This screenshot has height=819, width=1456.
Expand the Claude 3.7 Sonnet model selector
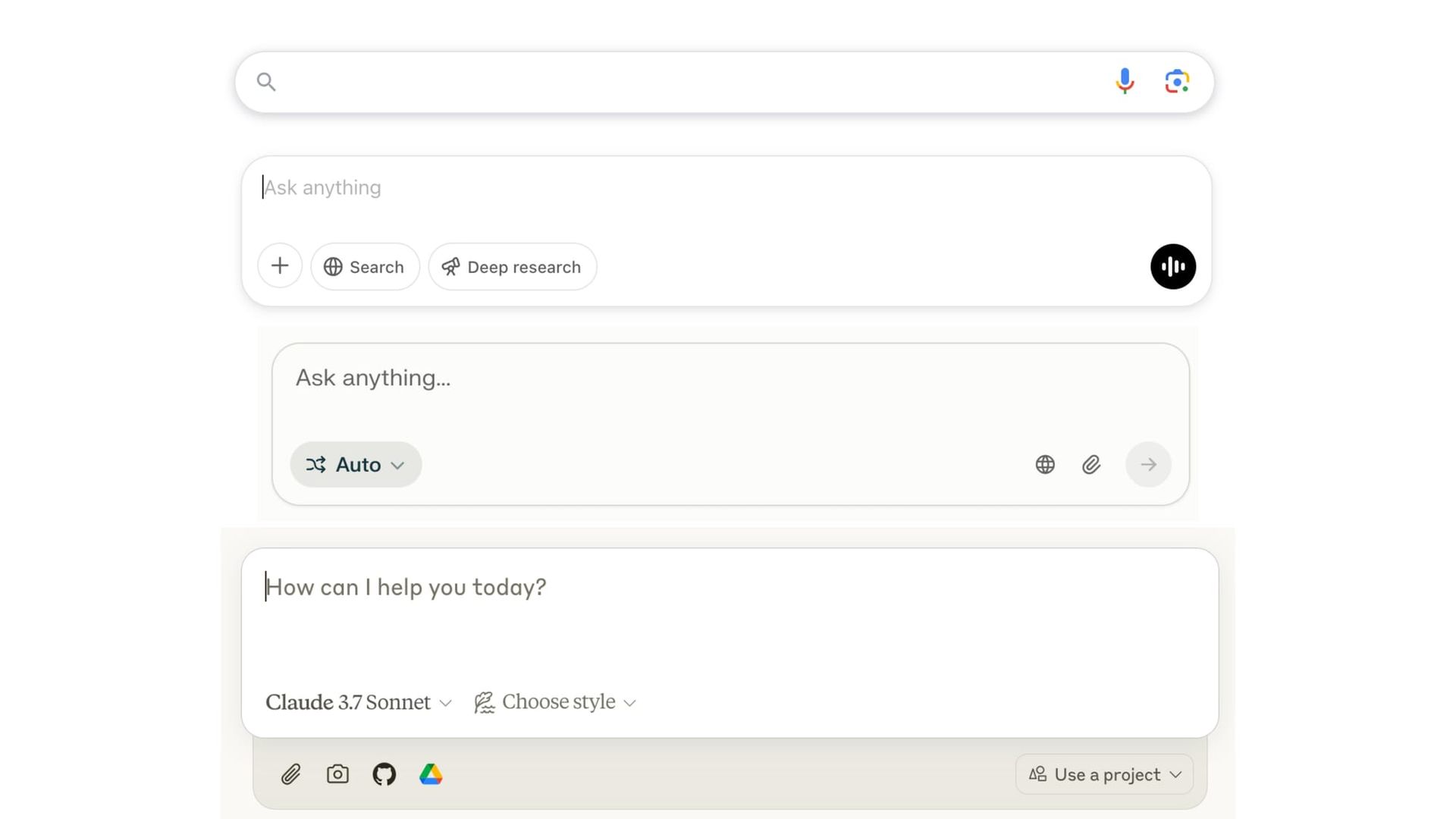359,702
